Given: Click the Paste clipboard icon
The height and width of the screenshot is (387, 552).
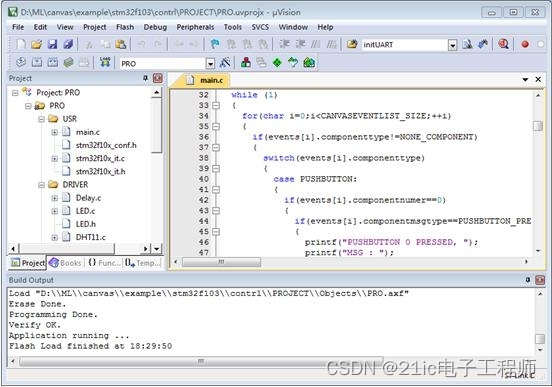Looking at the screenshot, I should click(x=121, y=44).
